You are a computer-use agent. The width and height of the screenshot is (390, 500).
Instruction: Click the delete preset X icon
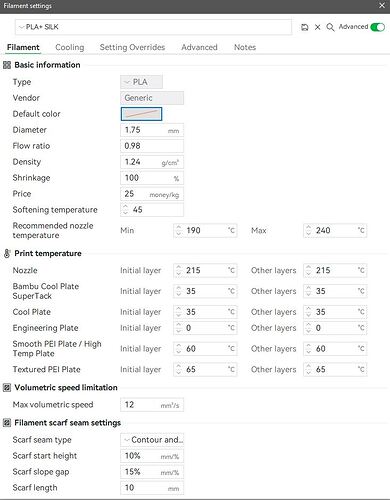click(317, 27)
